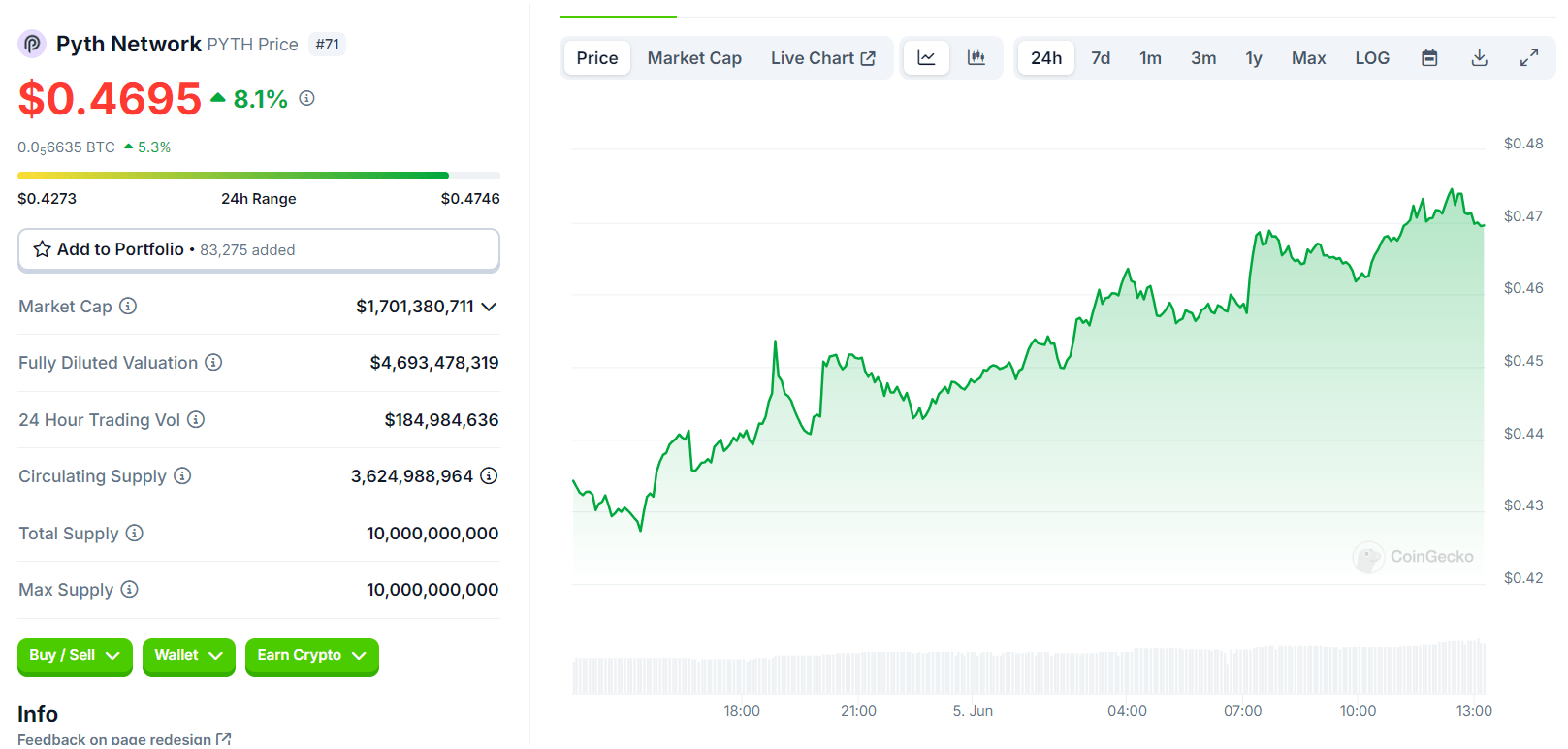Click the 5. Jun date axis label
Image resolution: width=1568 pixels, height=749 pixels.
pos(973,711)
